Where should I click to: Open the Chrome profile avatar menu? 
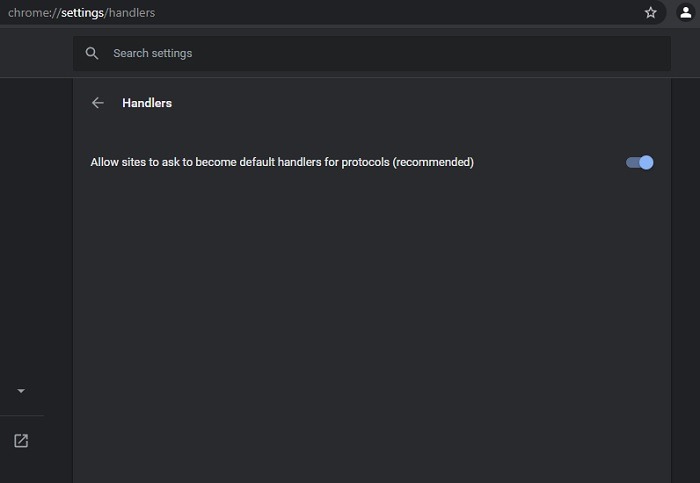click(x=685, y=13)
